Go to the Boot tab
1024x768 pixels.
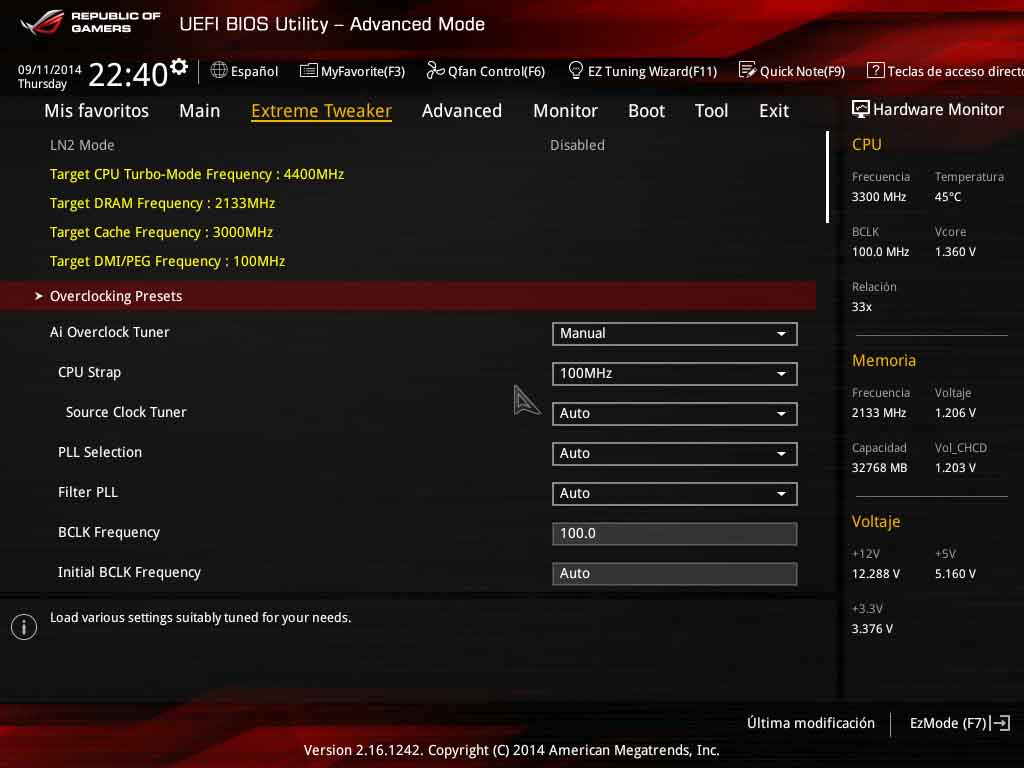tap(647, 111)
